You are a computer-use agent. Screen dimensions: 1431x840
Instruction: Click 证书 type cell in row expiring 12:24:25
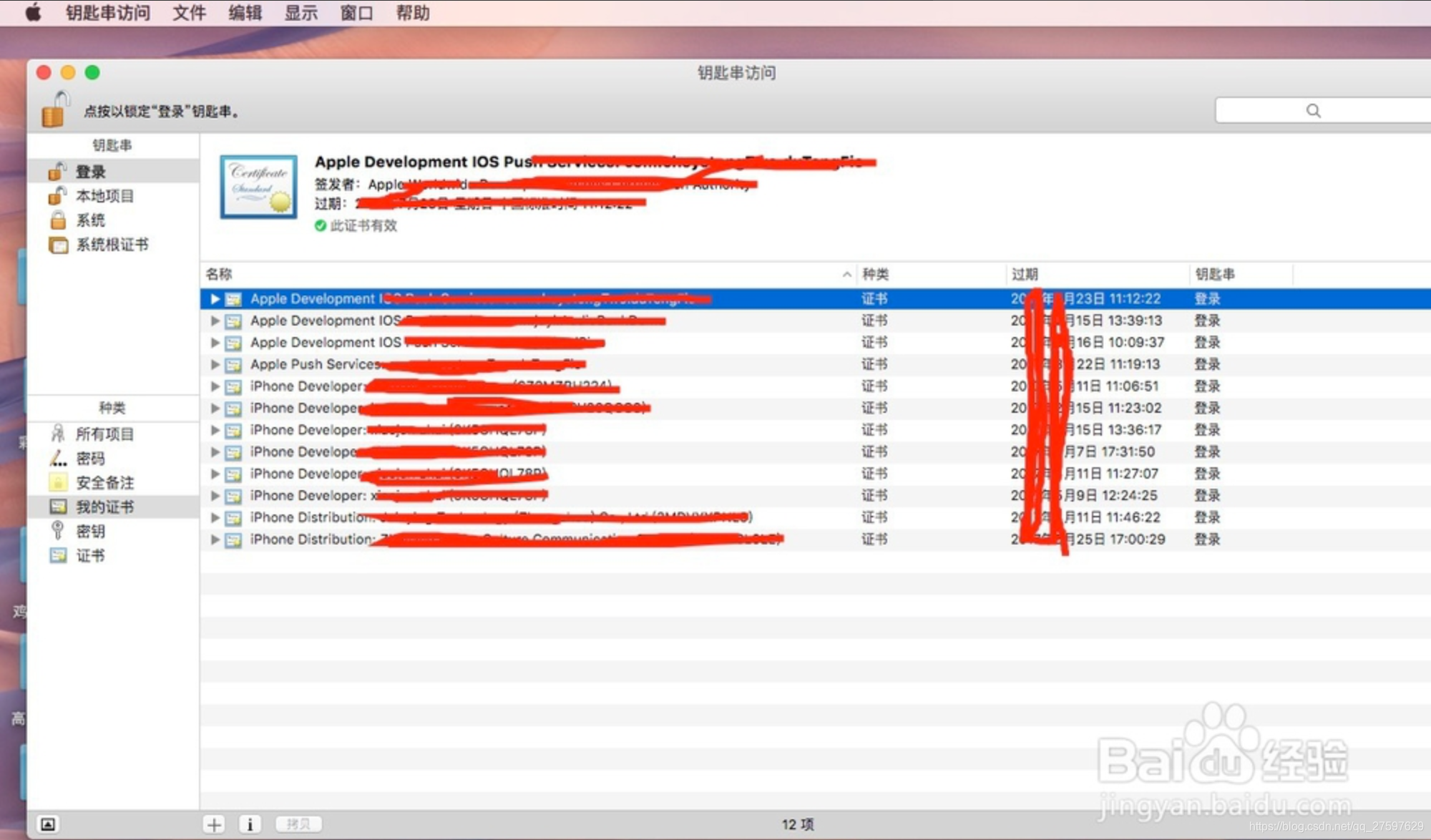click(874, 496)
